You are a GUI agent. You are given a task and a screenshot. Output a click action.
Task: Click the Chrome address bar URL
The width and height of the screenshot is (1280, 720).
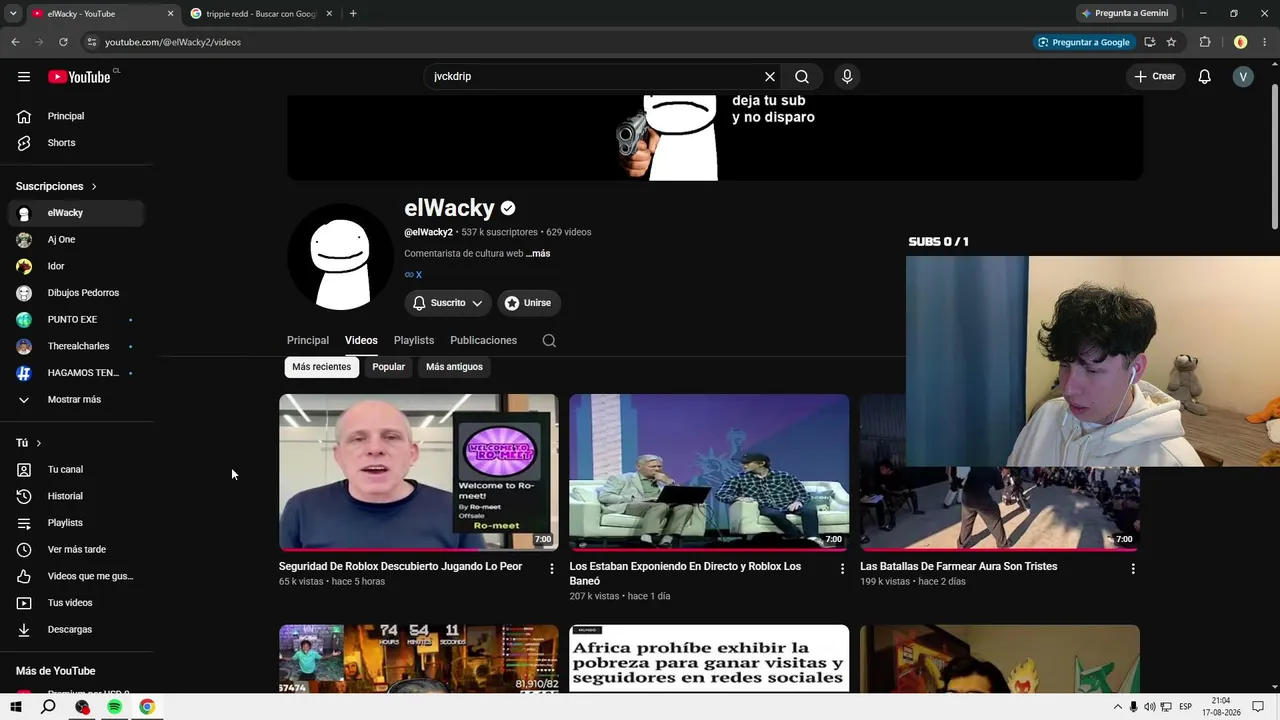click(x=173, y=42)
